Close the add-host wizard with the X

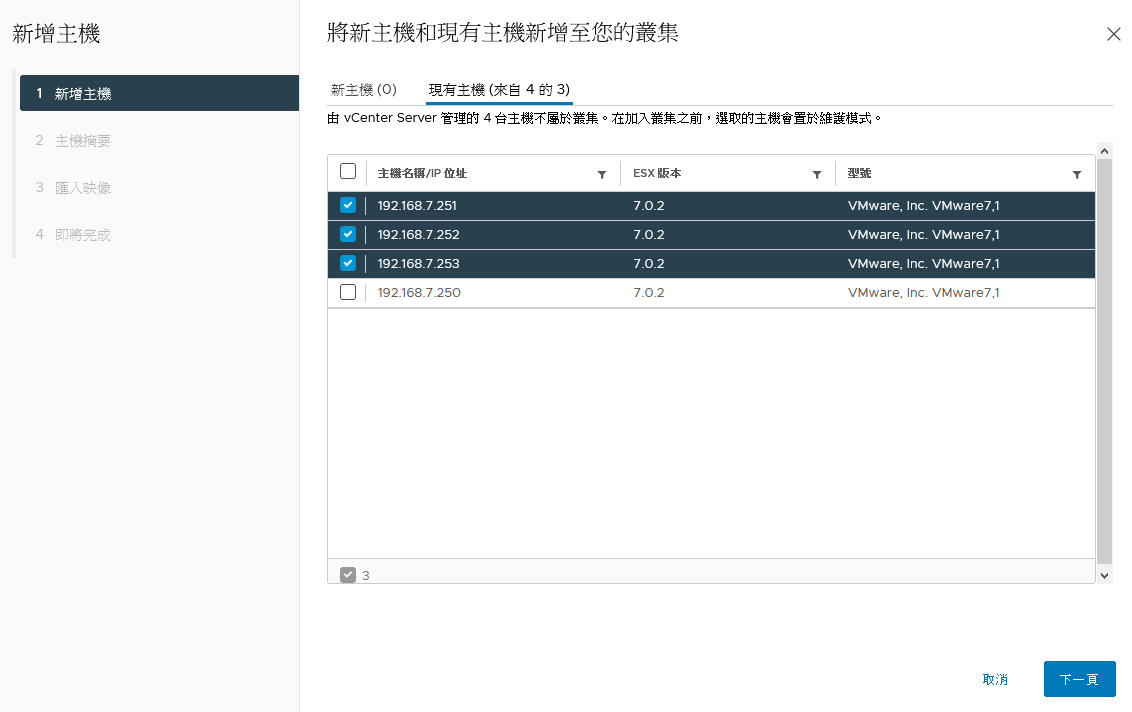(1113, 34)
